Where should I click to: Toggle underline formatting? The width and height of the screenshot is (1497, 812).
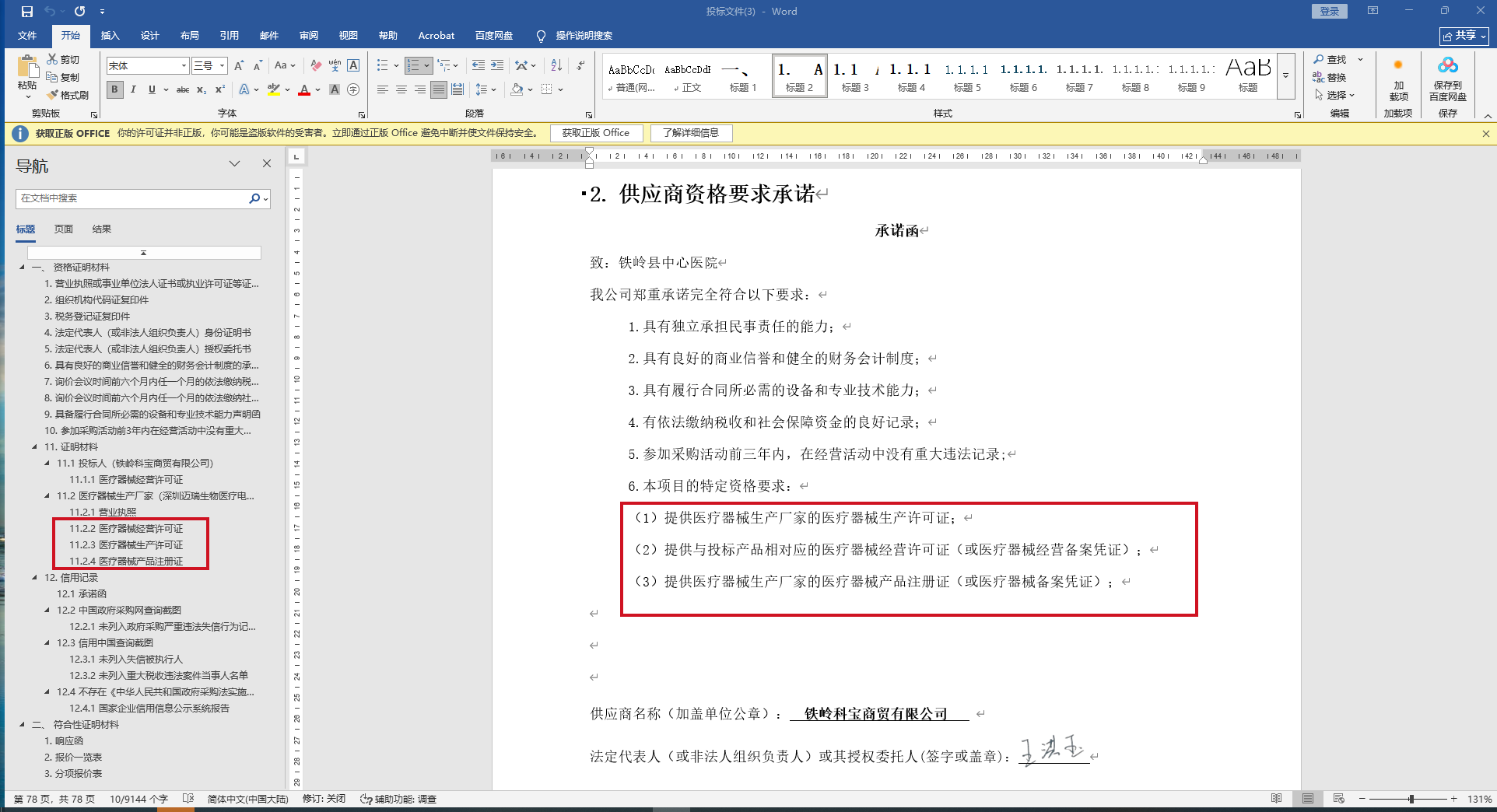point(152,89)
